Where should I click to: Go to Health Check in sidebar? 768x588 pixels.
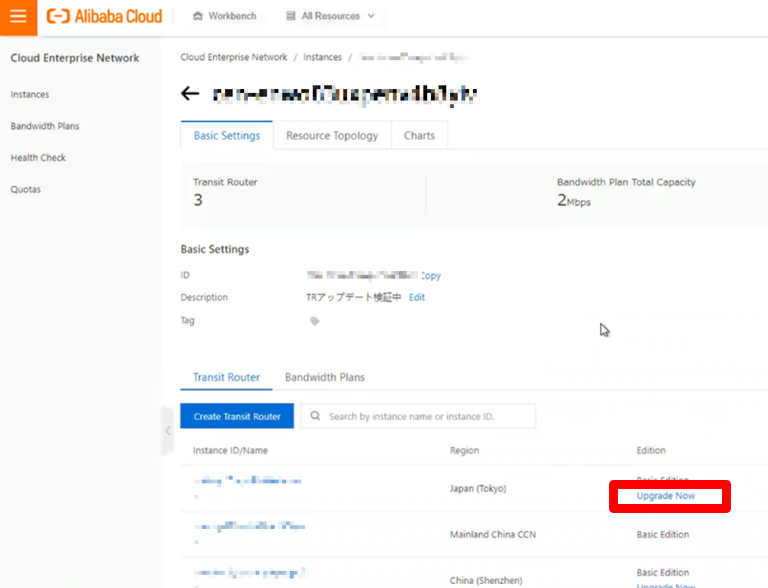pyautogui.click(x=39, y=158)
